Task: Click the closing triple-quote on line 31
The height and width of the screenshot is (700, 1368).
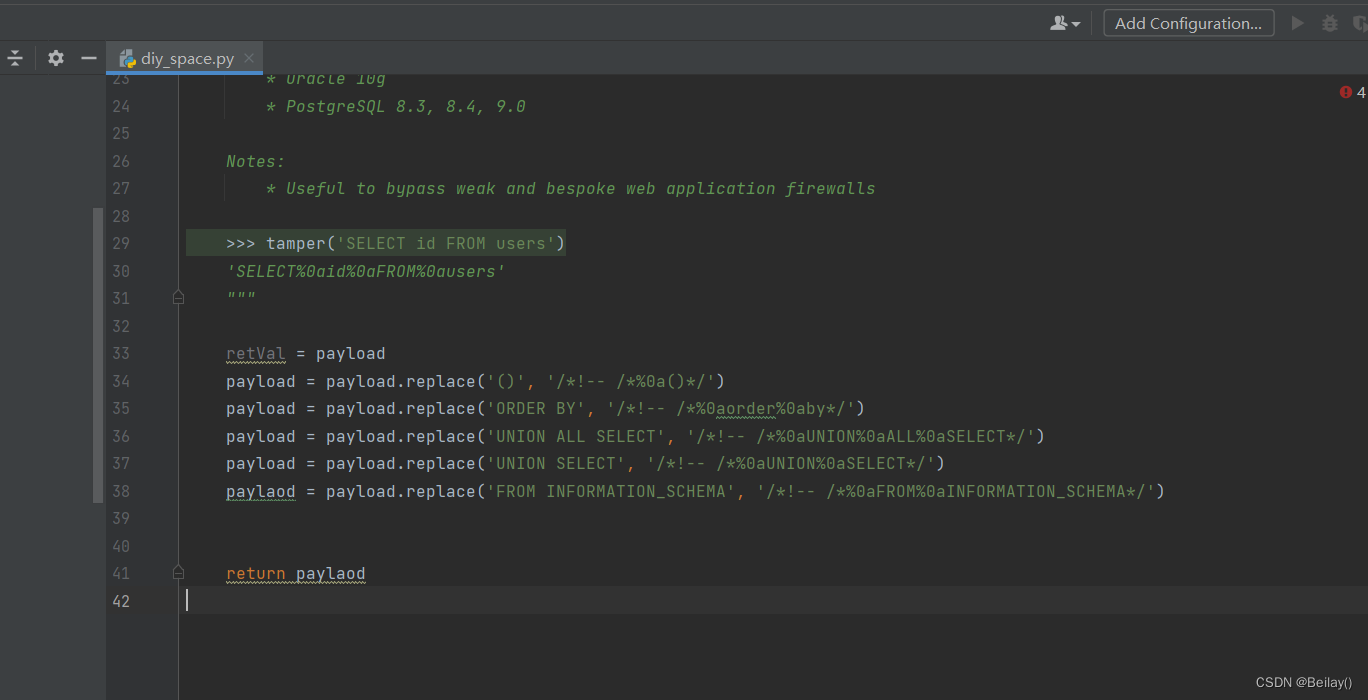Action: coord(241,298)
